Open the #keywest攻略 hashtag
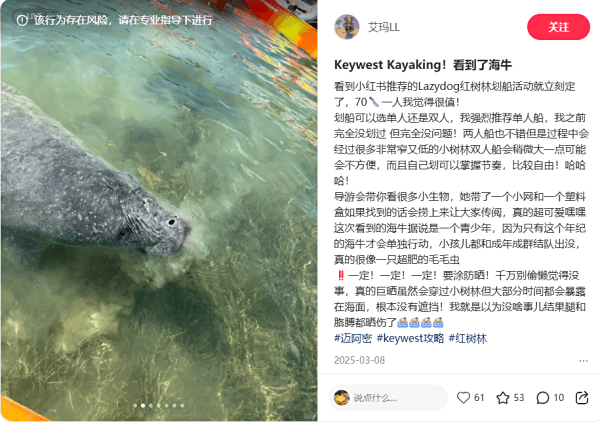The height and width of the screenshot is (422, 600). [x=410, y=338]
